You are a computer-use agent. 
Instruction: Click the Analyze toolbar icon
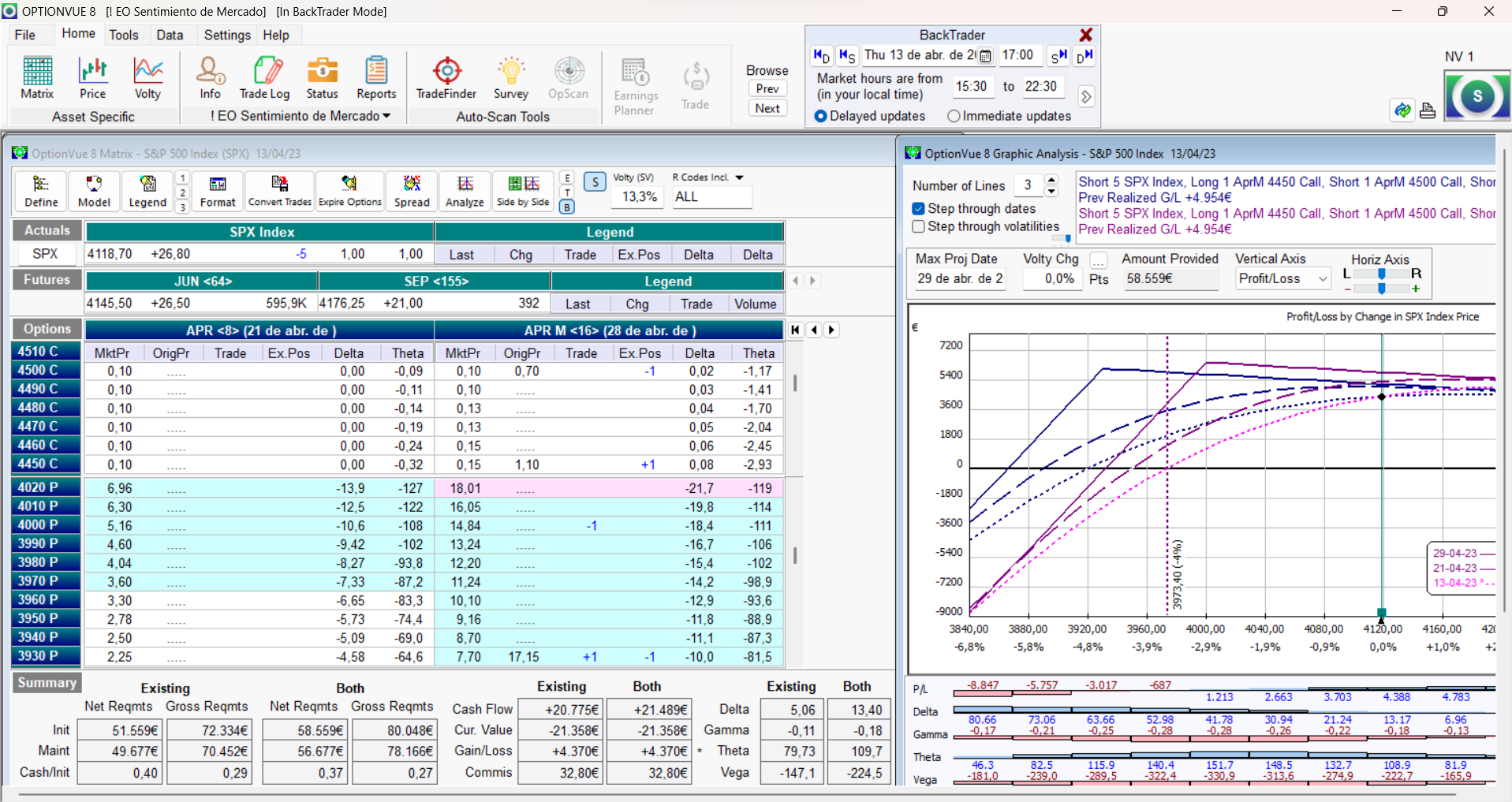point(465,192)
